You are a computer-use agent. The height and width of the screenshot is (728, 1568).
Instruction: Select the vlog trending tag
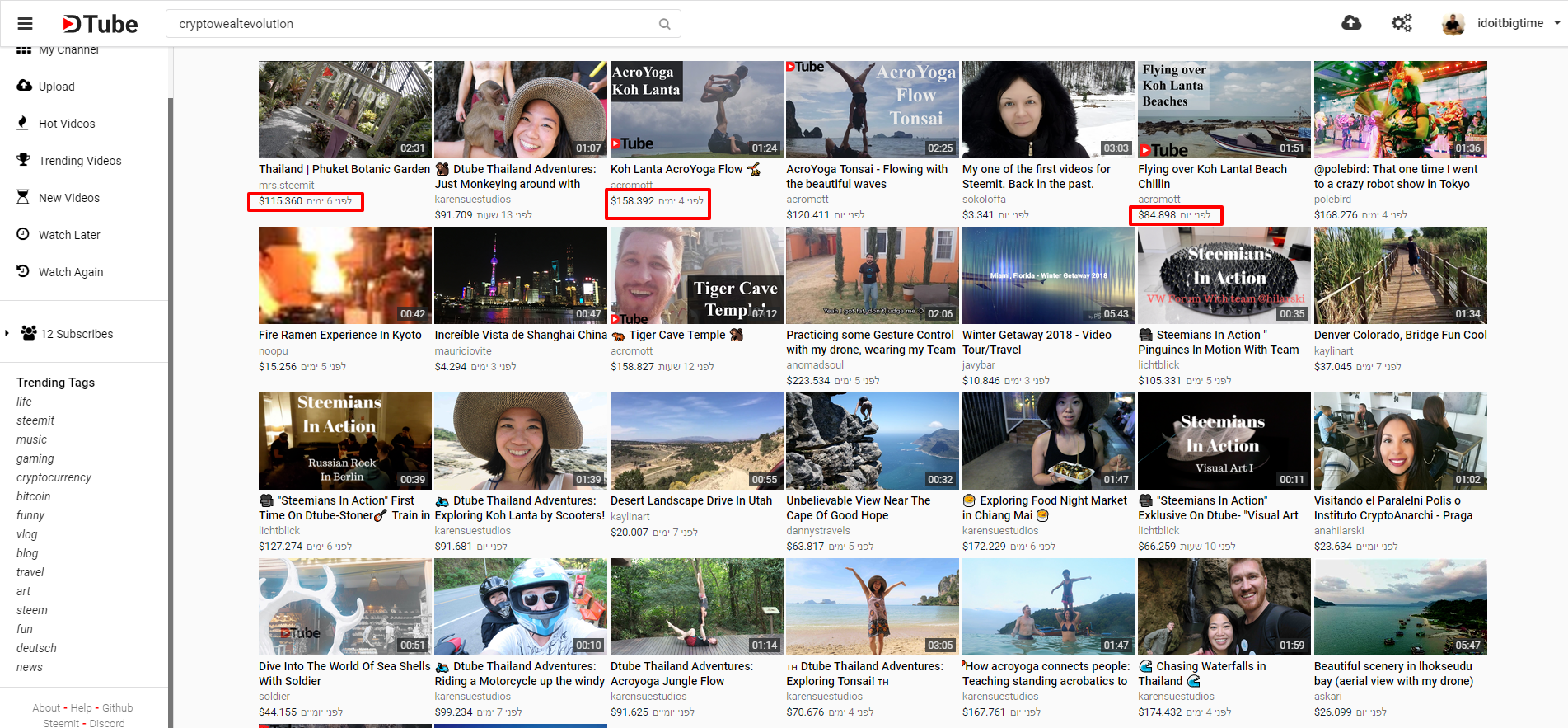[x=27, y=534]
